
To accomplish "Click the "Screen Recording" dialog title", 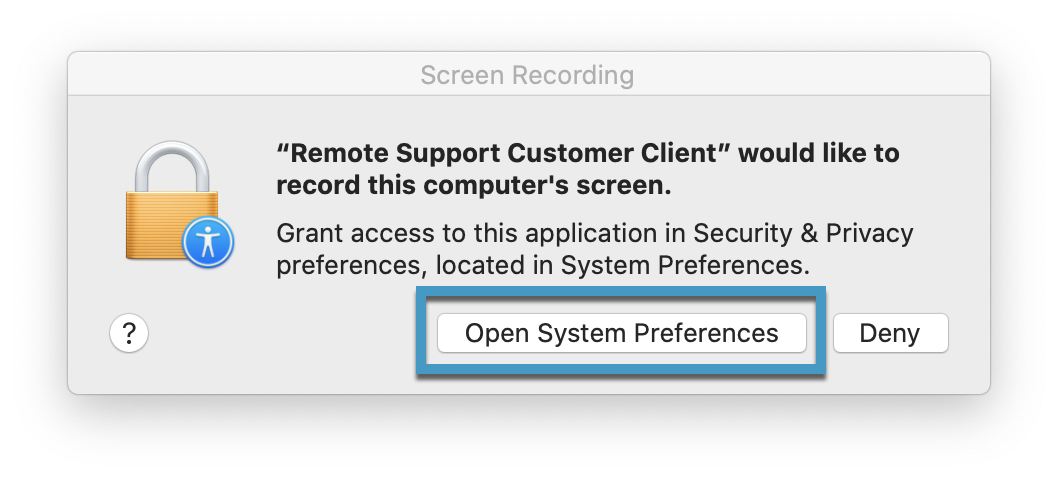I will tap(527, 75).
